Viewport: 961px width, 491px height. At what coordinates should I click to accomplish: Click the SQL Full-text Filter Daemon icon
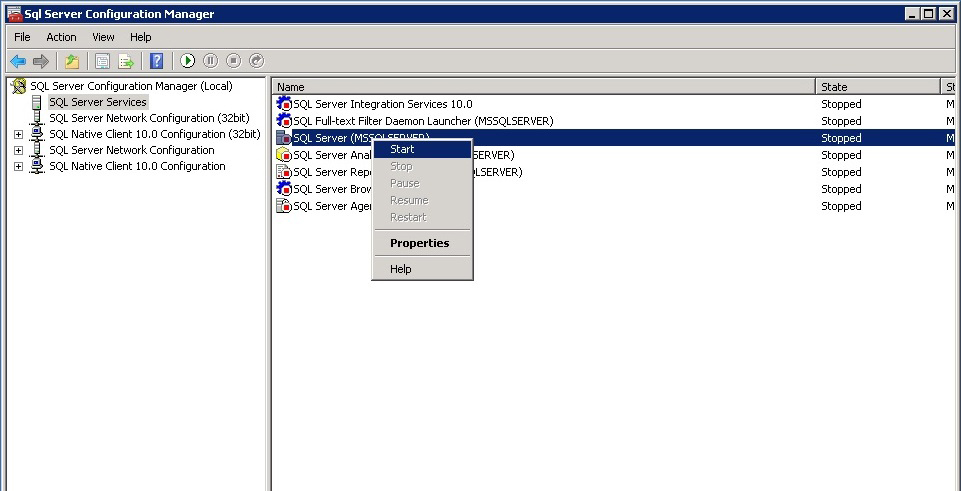coord(284,121)
